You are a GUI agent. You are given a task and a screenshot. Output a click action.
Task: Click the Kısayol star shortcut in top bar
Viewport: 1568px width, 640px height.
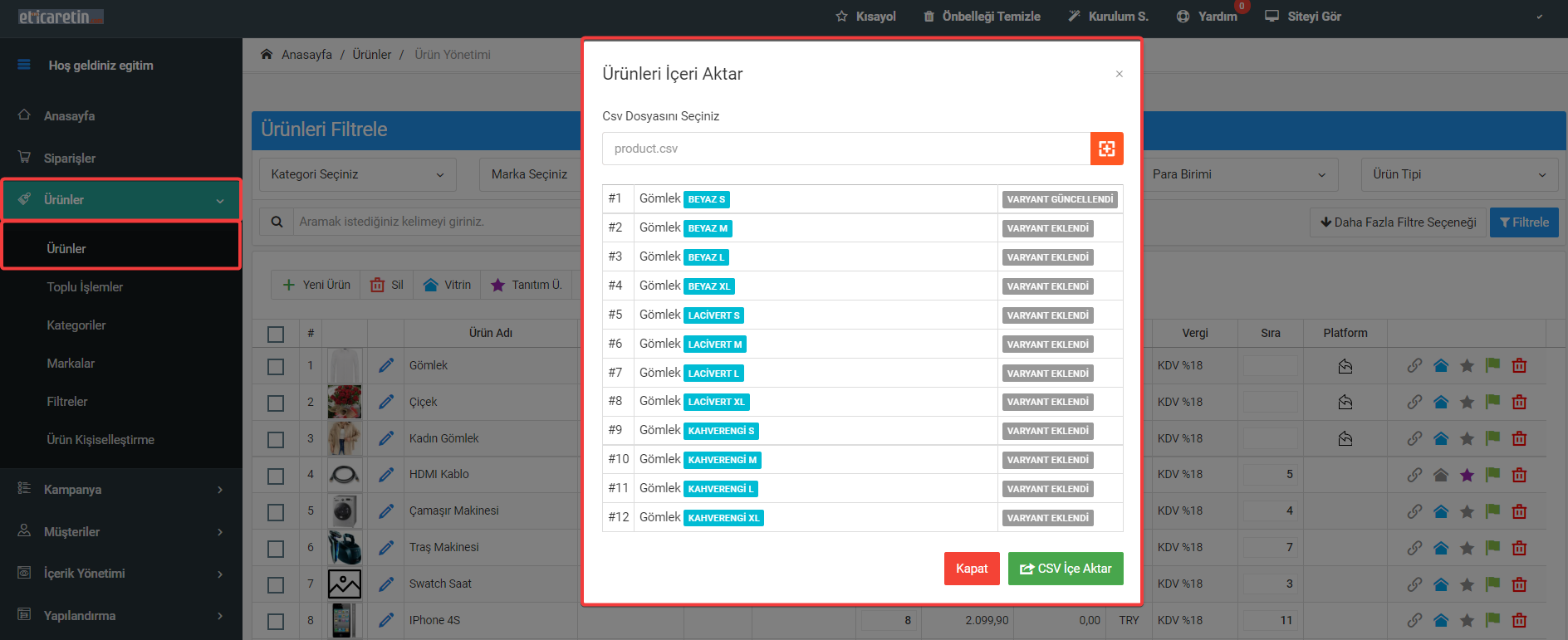coord(865,17)
